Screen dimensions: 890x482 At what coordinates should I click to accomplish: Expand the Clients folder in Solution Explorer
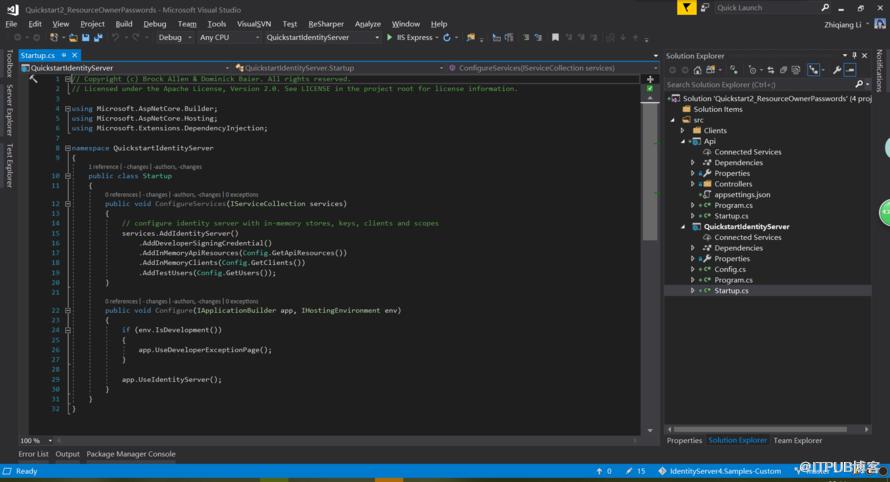(683, 131)
